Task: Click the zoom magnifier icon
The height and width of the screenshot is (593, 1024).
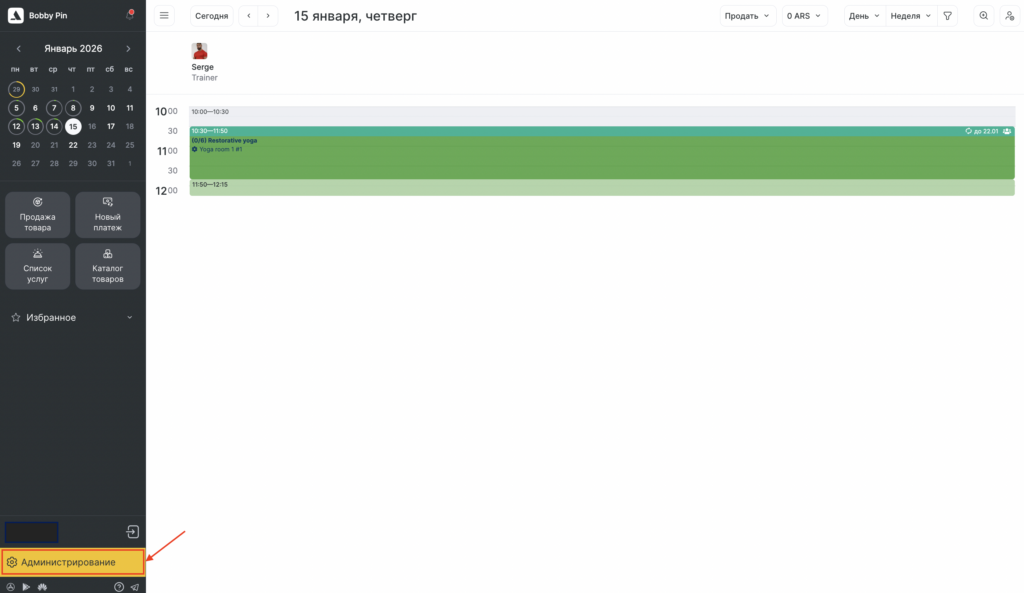Action: coord(984,16)
